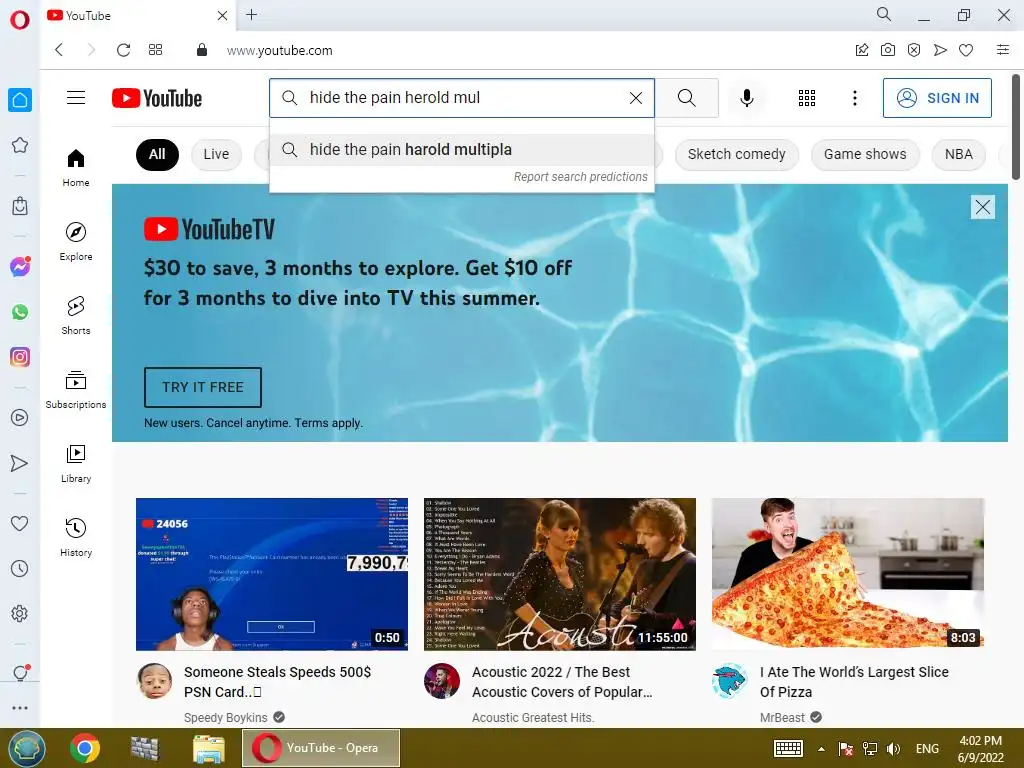The image size is (1024, 768).
Task: Open the ad blocker shield icon
Action: tap(914, 50)
